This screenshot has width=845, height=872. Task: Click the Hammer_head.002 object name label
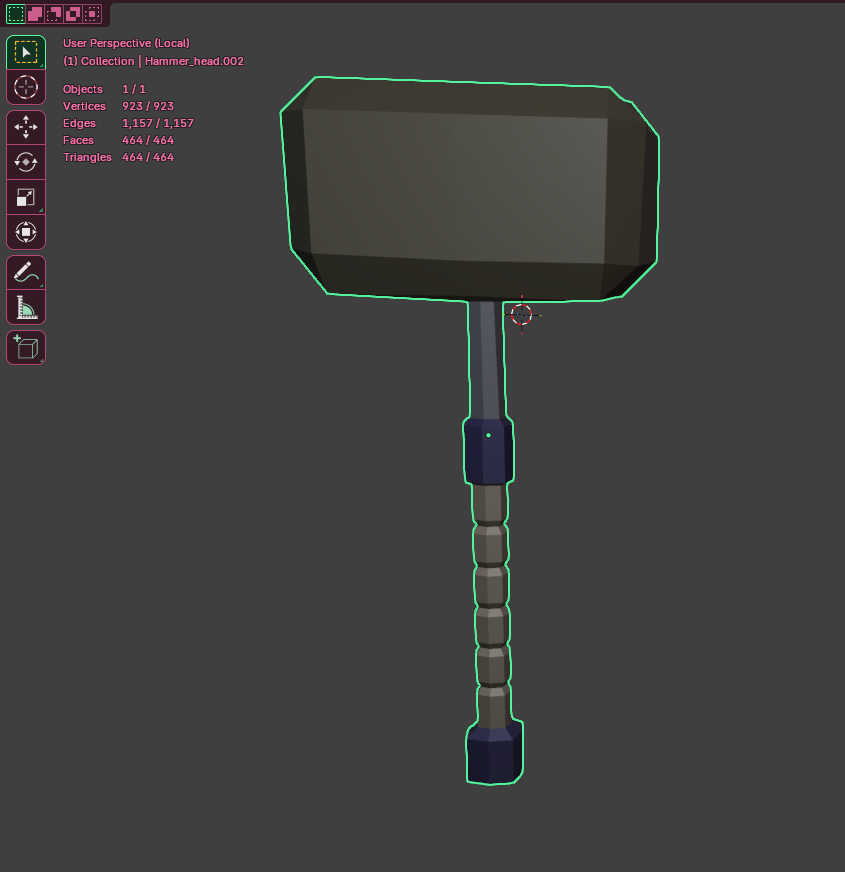(x=194, y=61)
